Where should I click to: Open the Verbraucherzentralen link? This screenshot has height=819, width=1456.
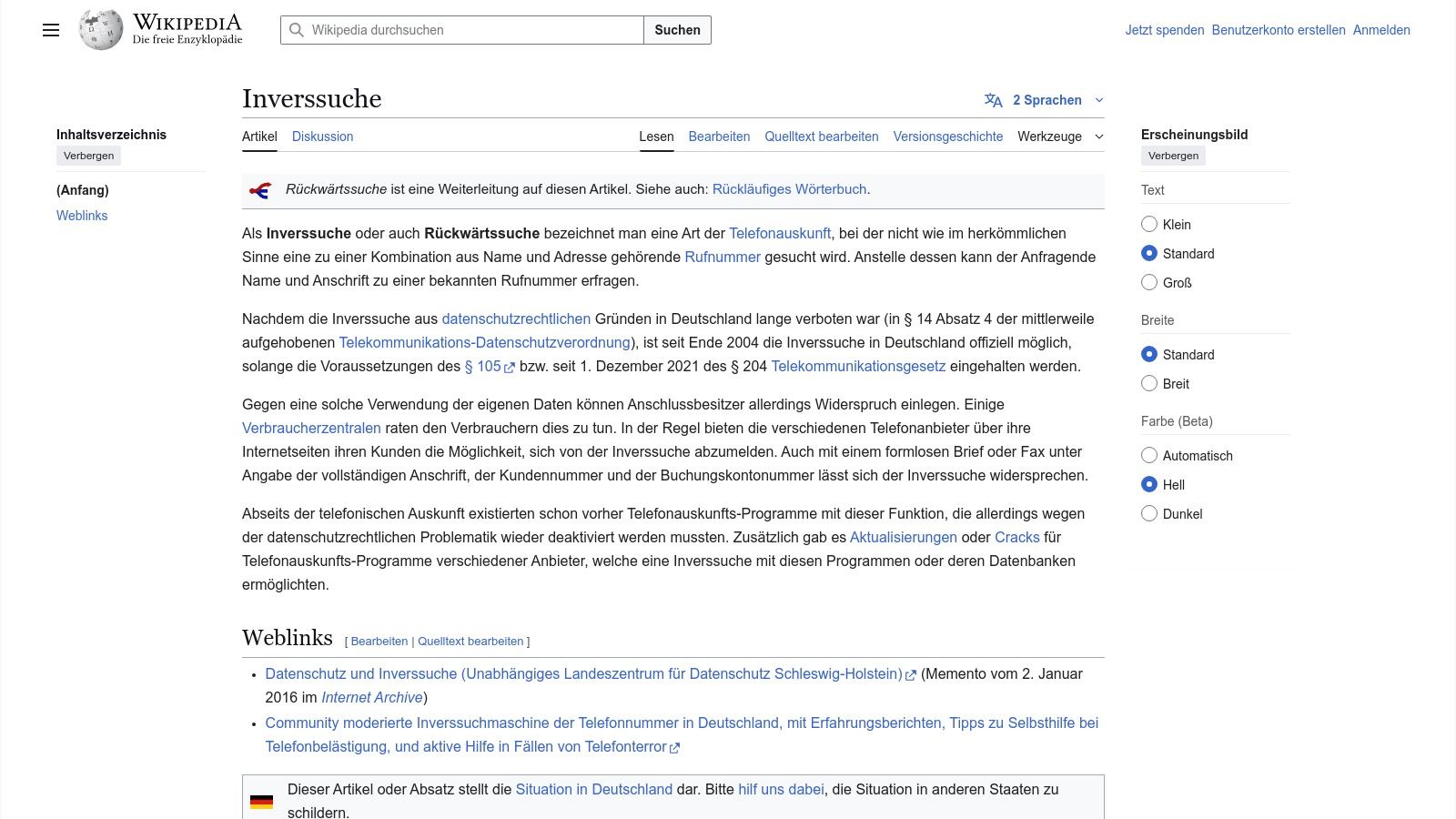311,428
